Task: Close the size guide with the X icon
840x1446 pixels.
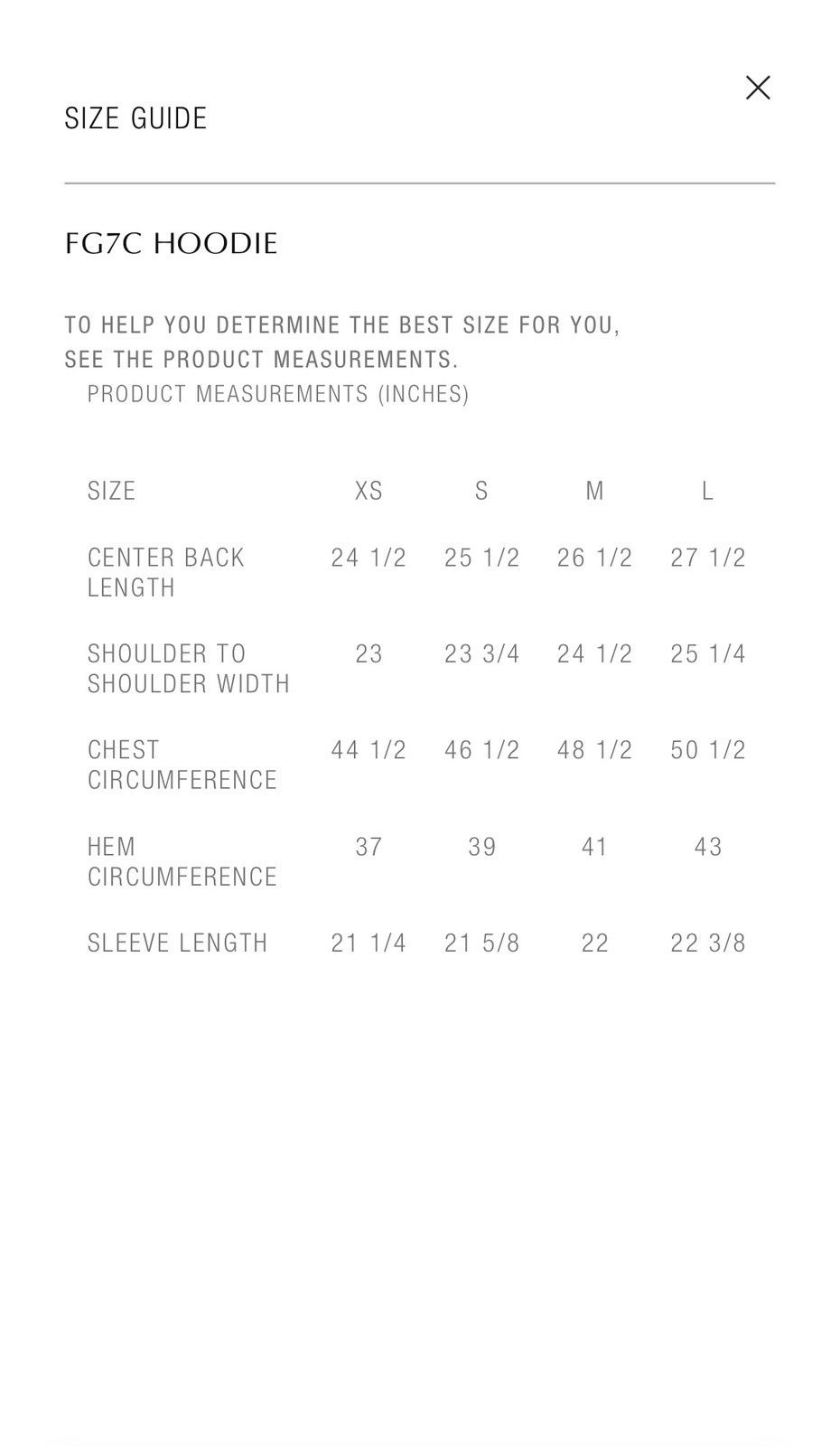Action: 758,88
